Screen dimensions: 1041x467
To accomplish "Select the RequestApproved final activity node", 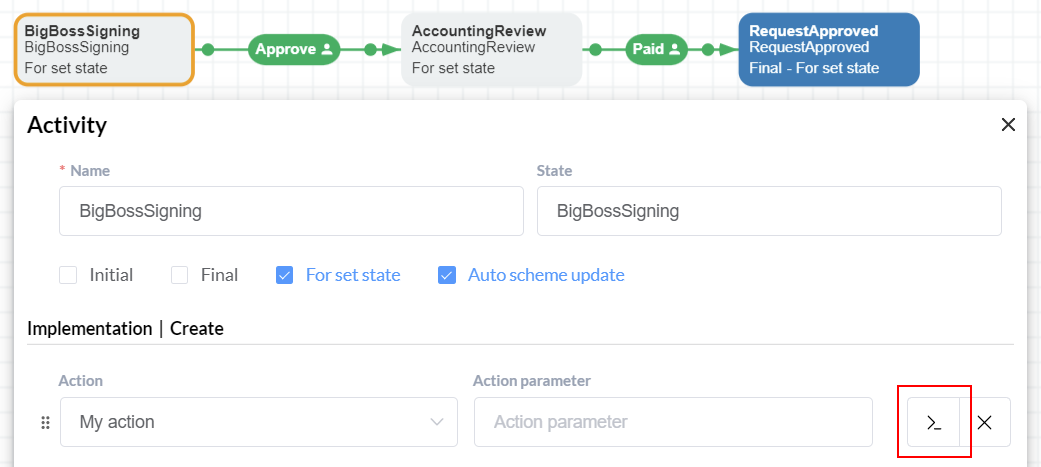I will (829, 49).
